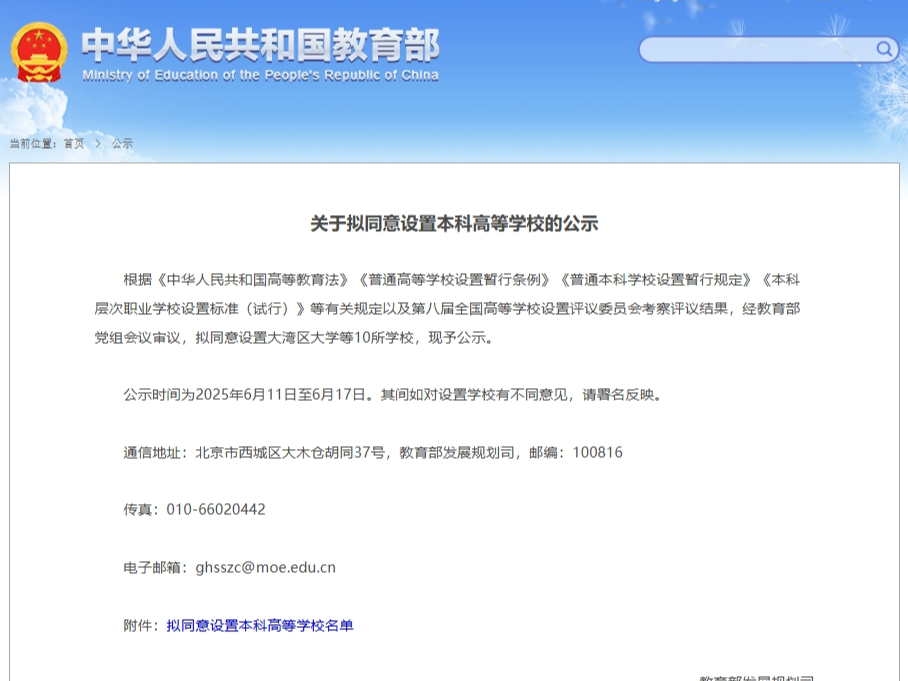The width and height of the screenshot is (908, 681).
Task: Open attachment 拟同意设置本科高等学校名单
Action: pos(260,625)
